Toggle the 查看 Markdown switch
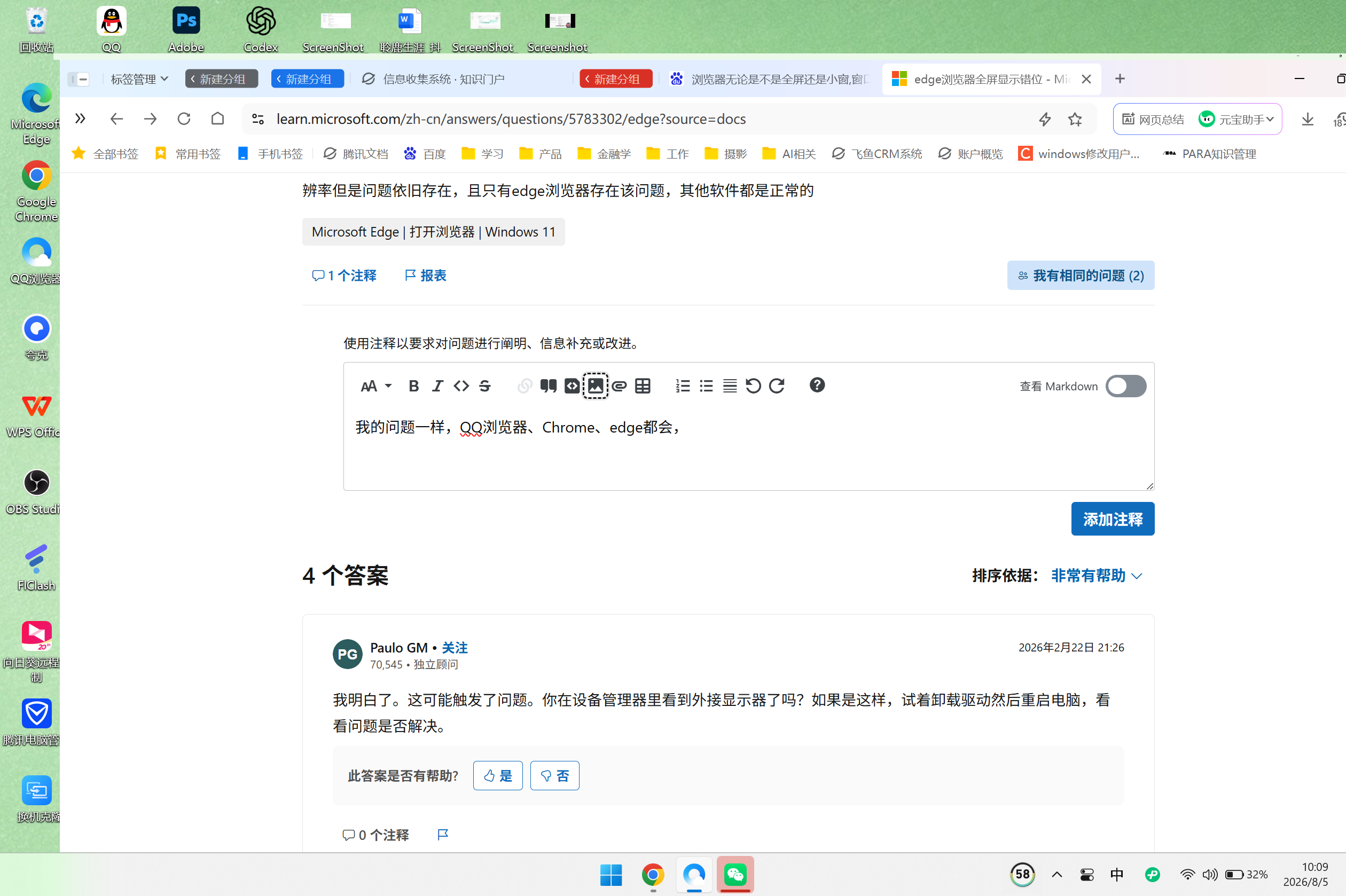Screen dimensions: 1346x896 tap(1125, 386)
